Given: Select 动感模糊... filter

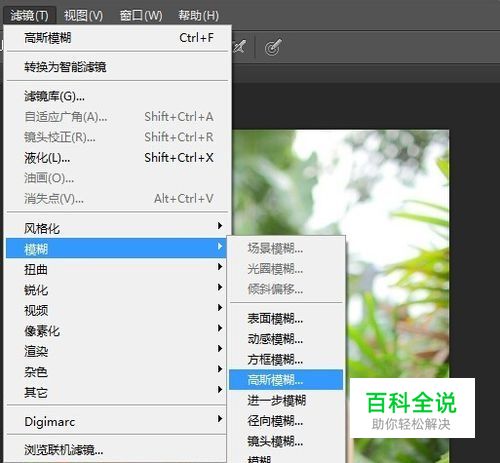Looking at the screenshot, I should pos(286,339).
